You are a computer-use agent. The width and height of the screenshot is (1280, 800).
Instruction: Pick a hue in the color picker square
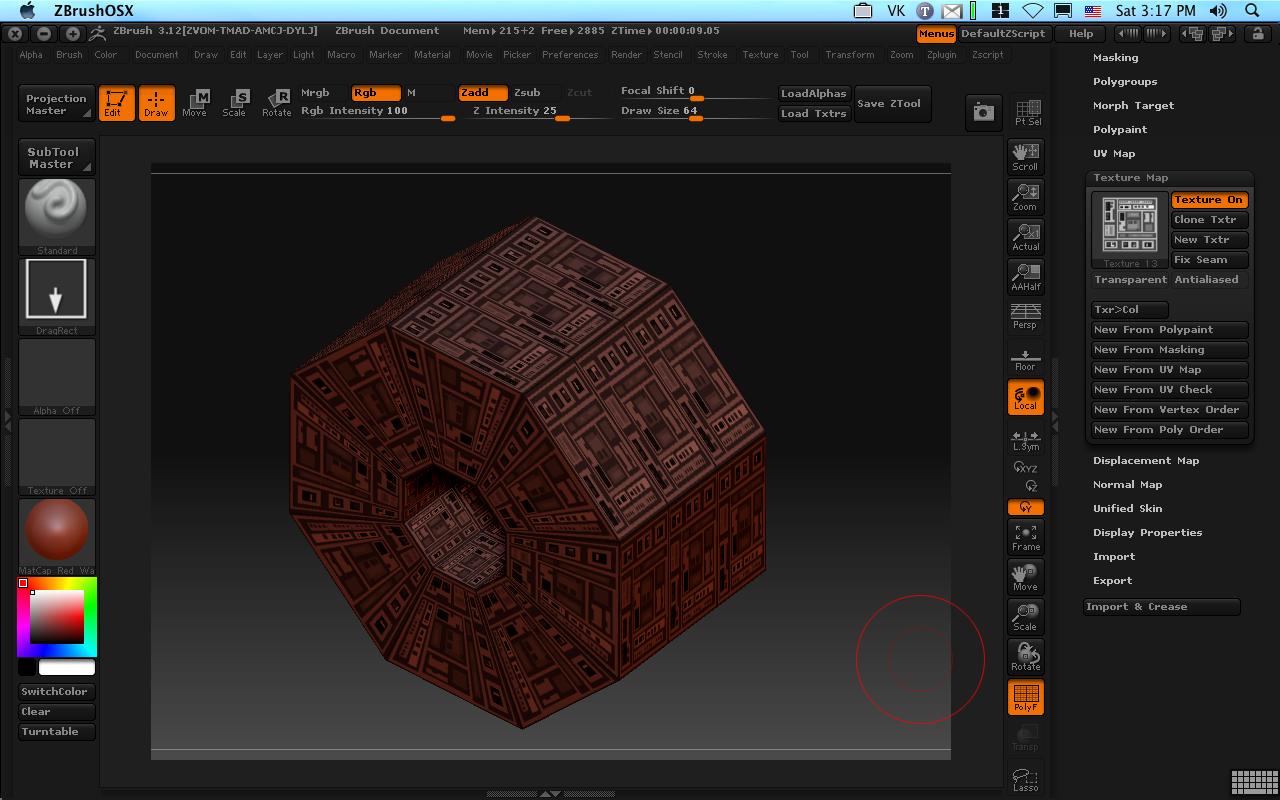point(57,618)
